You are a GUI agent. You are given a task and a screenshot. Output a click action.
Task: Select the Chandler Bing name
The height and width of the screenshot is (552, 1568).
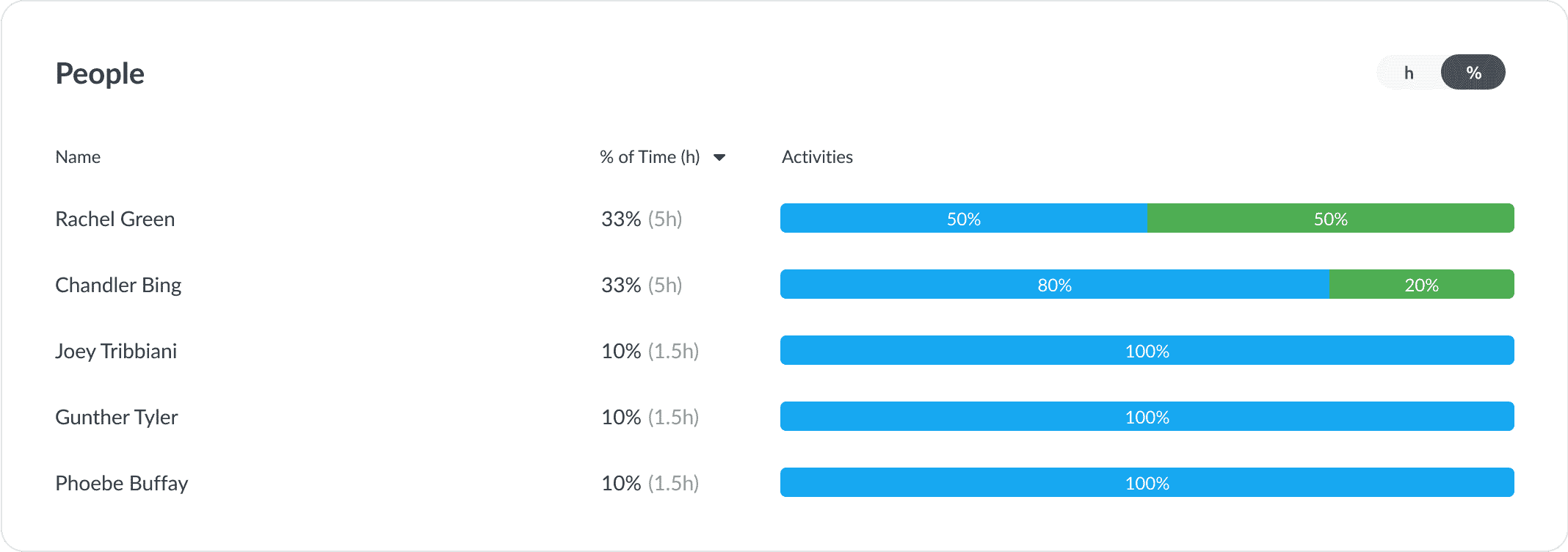118,286
